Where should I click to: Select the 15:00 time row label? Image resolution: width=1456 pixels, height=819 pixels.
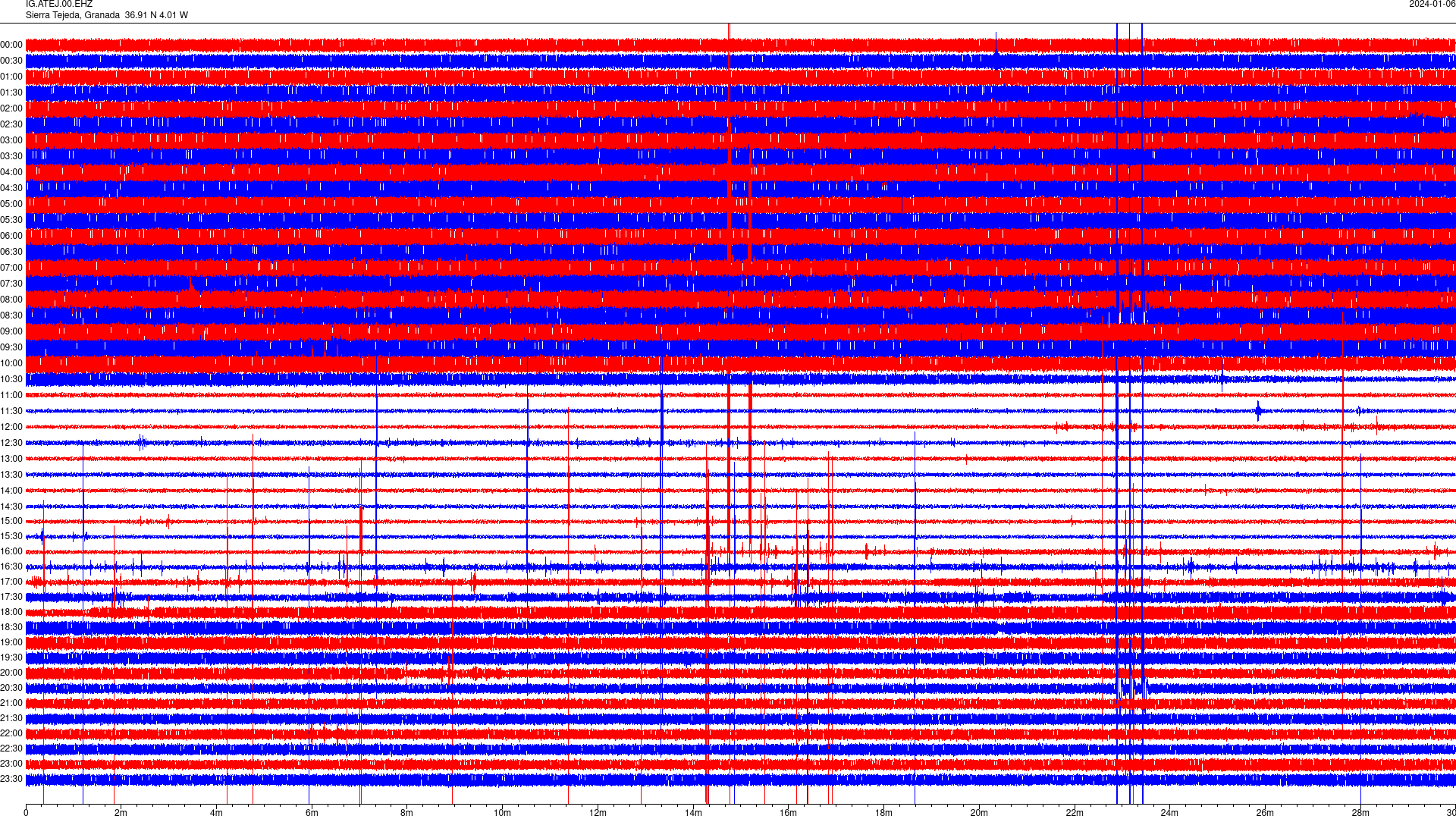11,521
